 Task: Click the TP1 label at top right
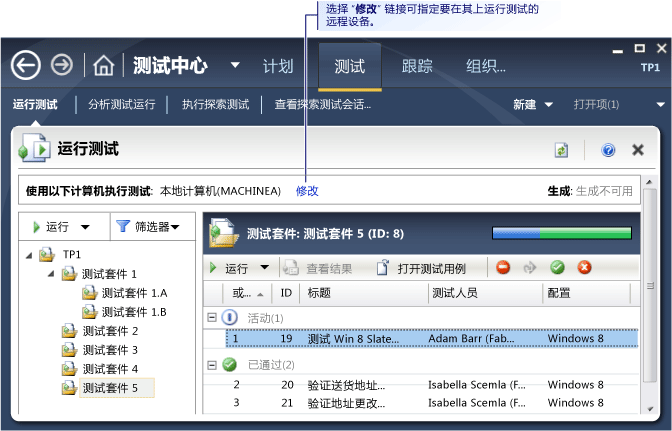pyautogui.click(x=650, y=68)
